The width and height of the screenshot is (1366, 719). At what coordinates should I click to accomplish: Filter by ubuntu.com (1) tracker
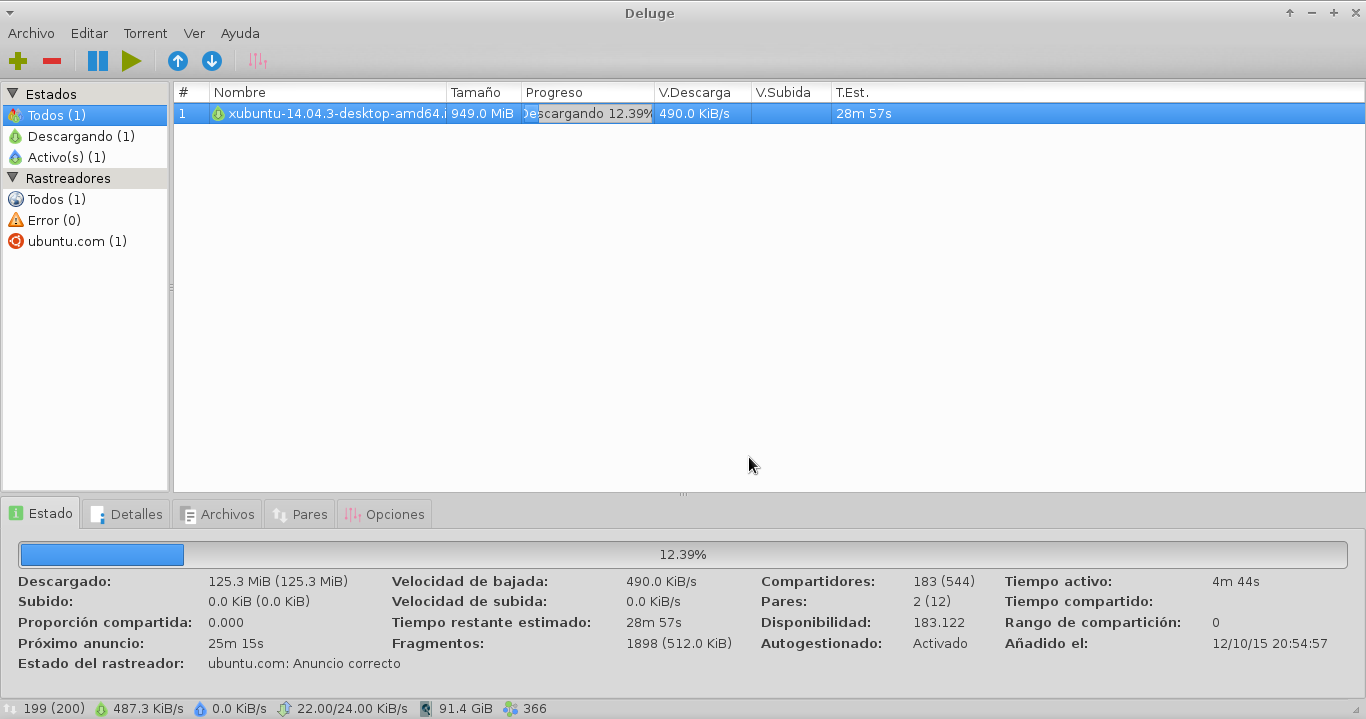(85, 241)
